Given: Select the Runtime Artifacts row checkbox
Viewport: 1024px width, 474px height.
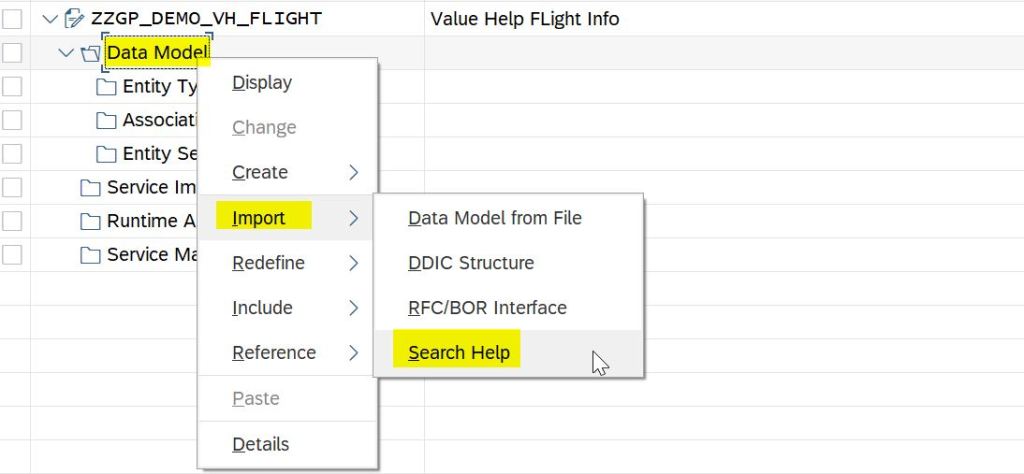Looking at the screenshot, I should click(12, 221).
